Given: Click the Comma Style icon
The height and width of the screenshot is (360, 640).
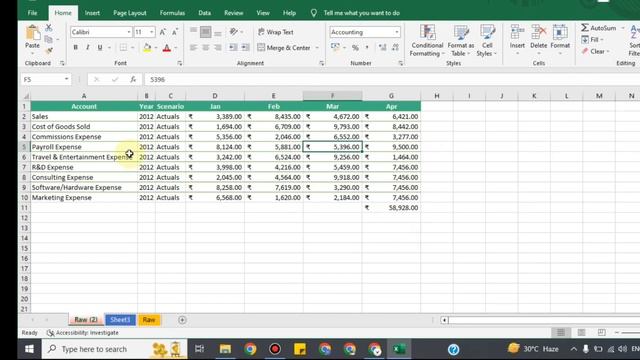Looking at the screenshot, I should [x=367, y=48].
